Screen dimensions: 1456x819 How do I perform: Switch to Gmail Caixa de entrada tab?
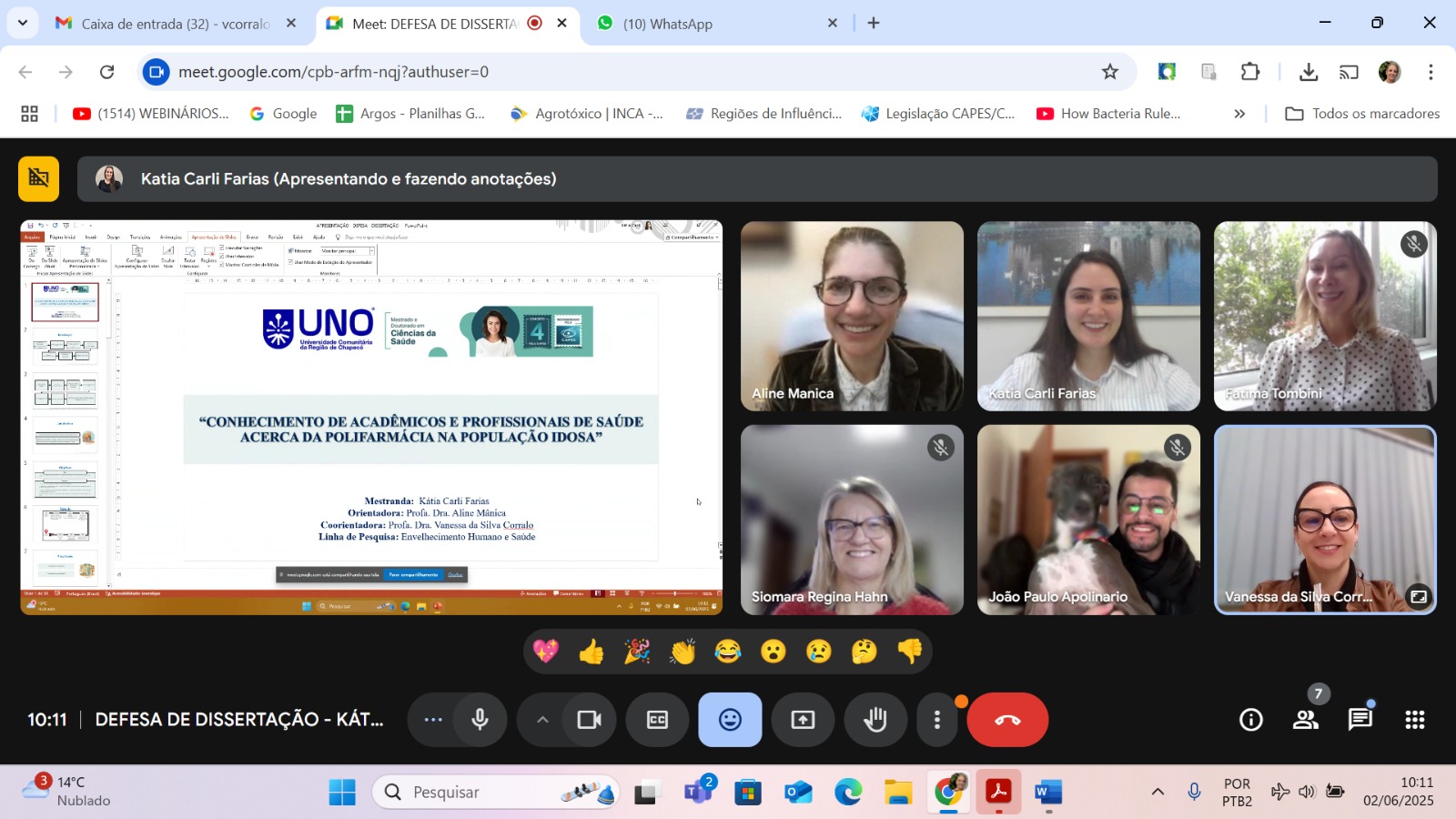pyautogui.click(x=175, y=24)
